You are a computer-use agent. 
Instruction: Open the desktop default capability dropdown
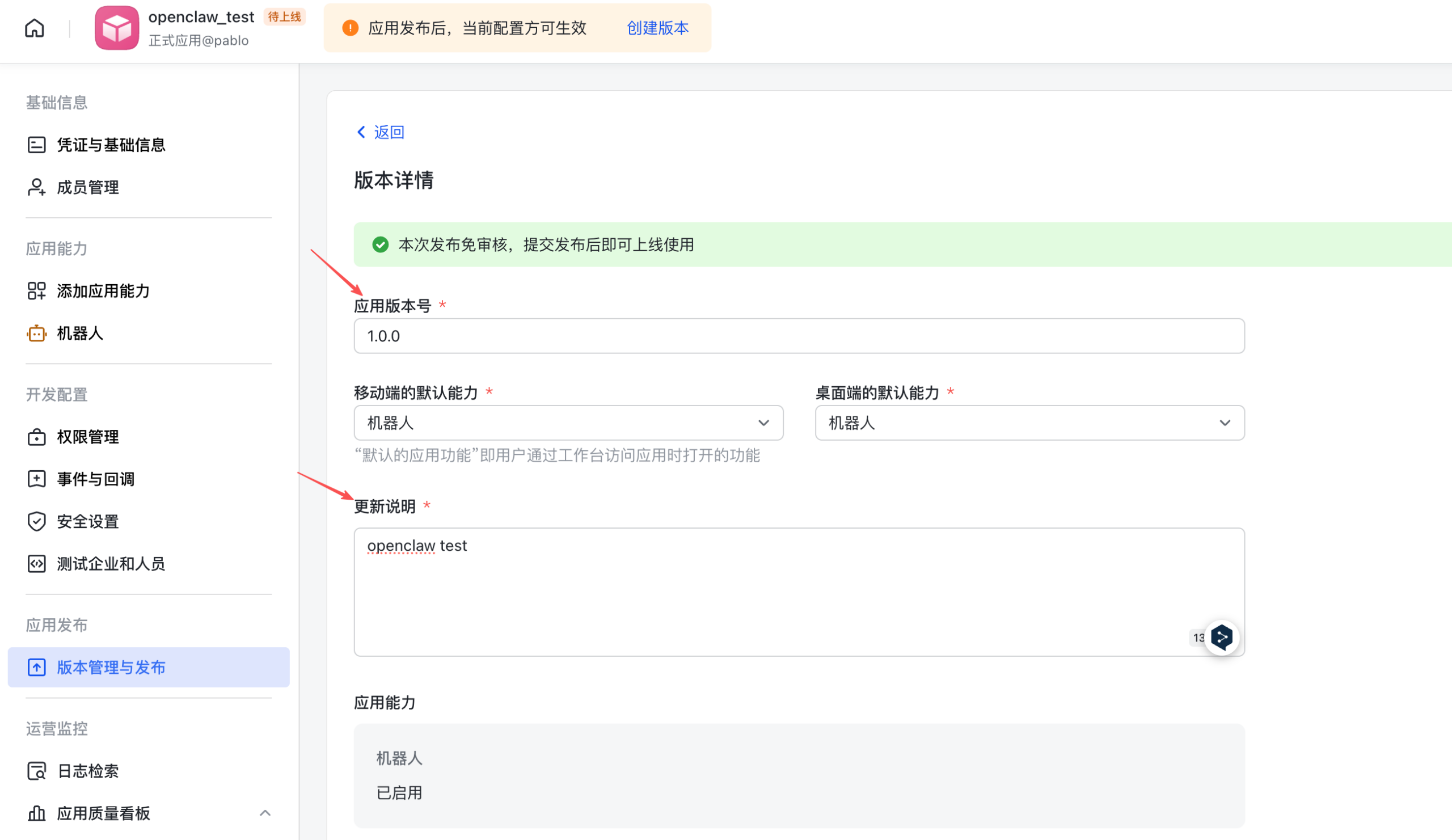1029,423
